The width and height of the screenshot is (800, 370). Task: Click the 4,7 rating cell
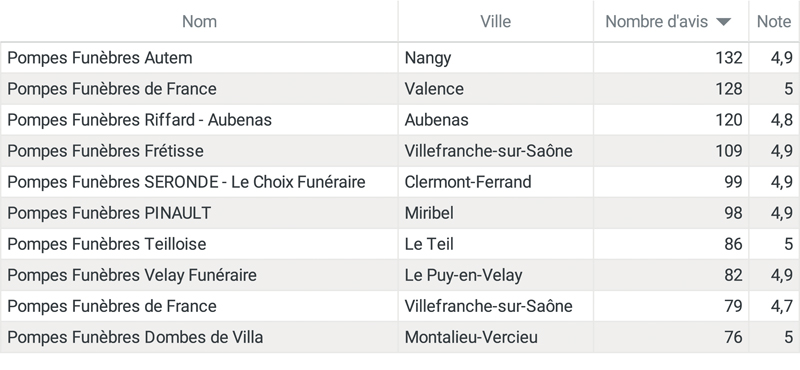[774, 306]
